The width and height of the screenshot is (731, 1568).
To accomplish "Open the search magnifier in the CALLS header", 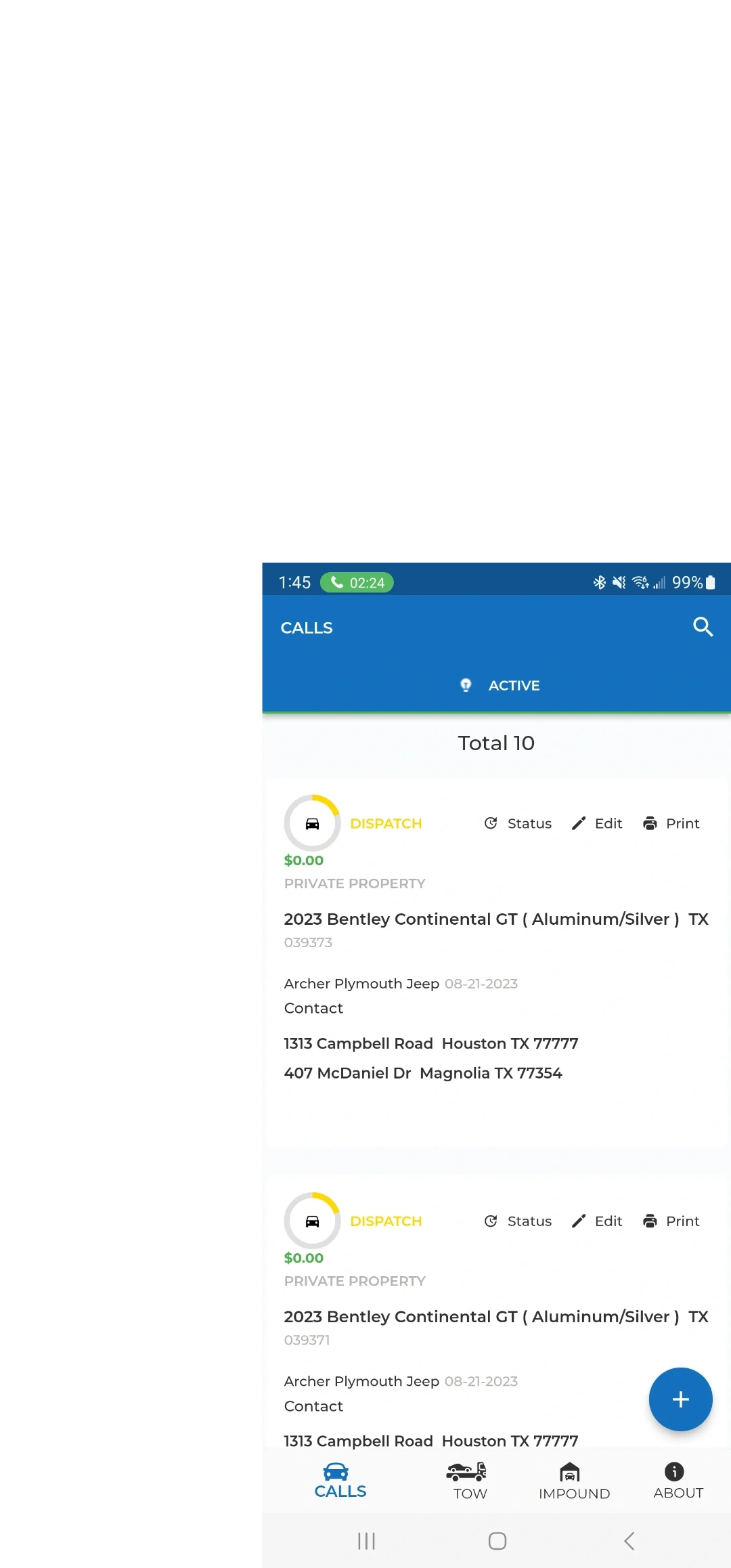I will click(x=703, y=627).
